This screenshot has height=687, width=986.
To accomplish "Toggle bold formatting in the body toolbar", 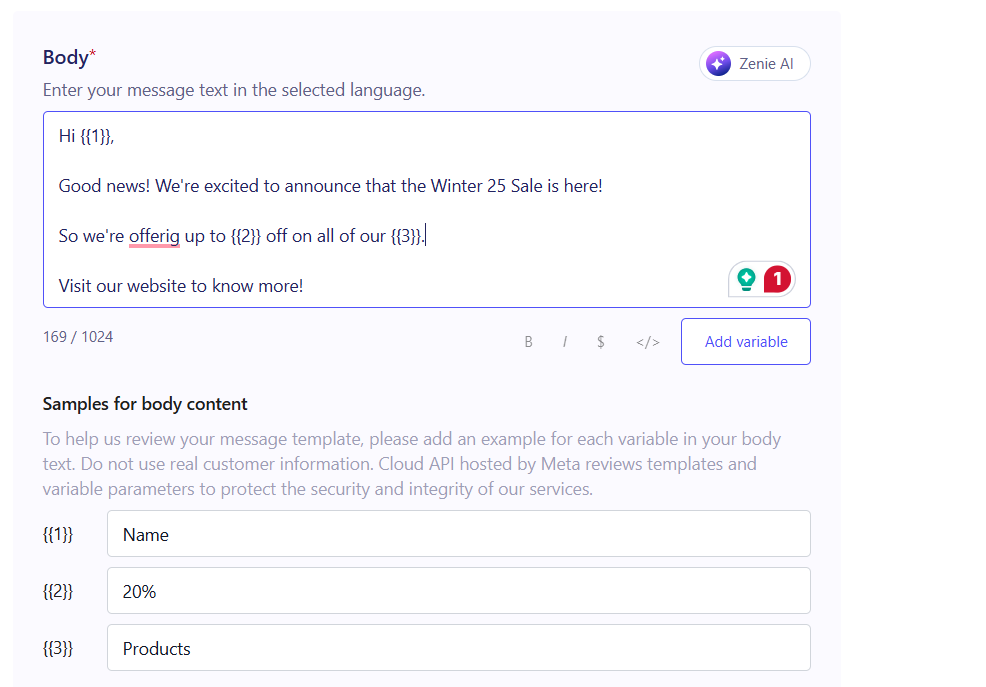I will tap(528, 342).
